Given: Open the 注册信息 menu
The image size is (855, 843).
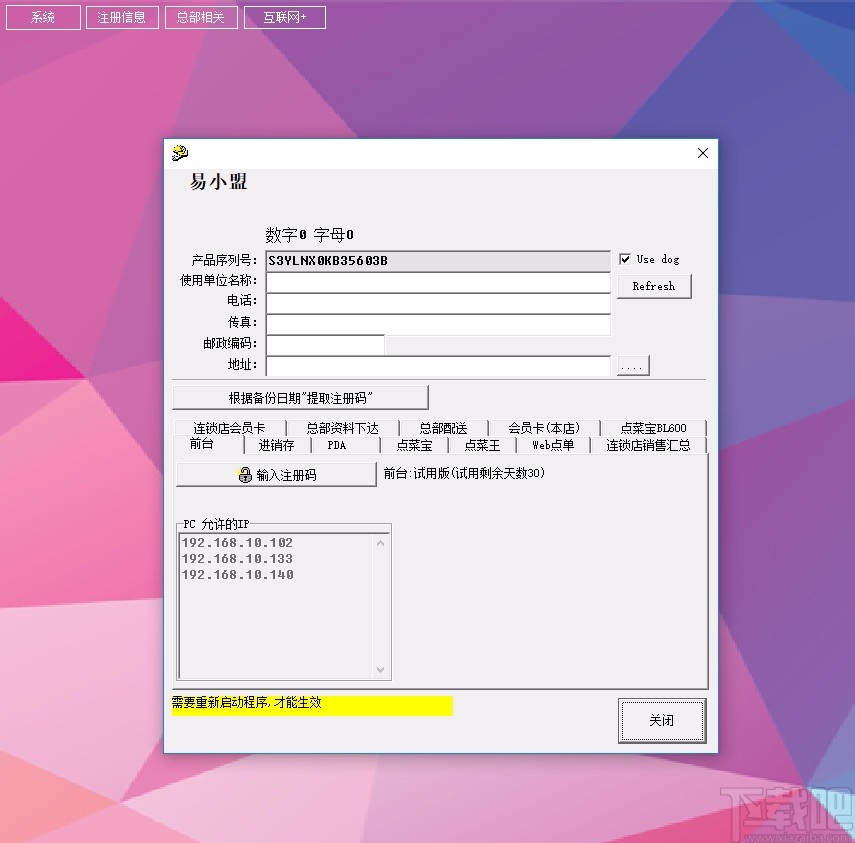Looking at the screenshot, I should (x=122, y=17).
